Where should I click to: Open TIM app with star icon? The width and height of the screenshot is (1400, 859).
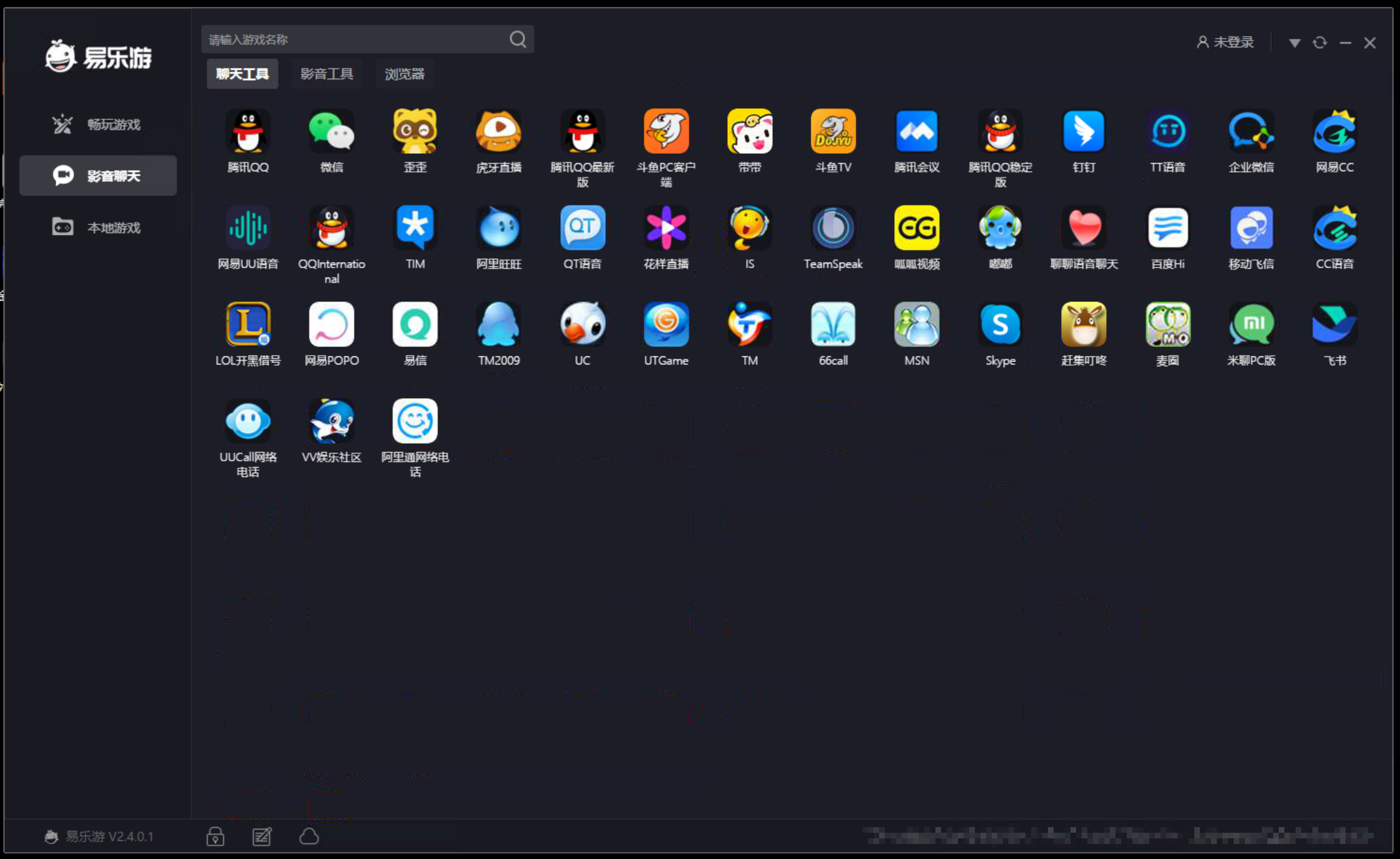415,228
